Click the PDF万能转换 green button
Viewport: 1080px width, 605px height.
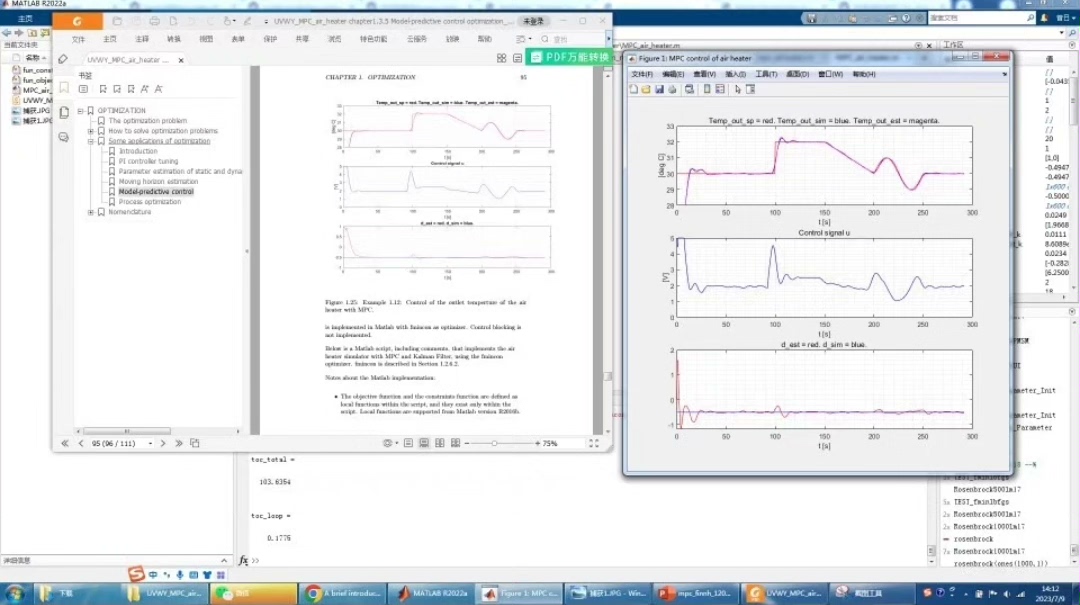click(570, 57)
